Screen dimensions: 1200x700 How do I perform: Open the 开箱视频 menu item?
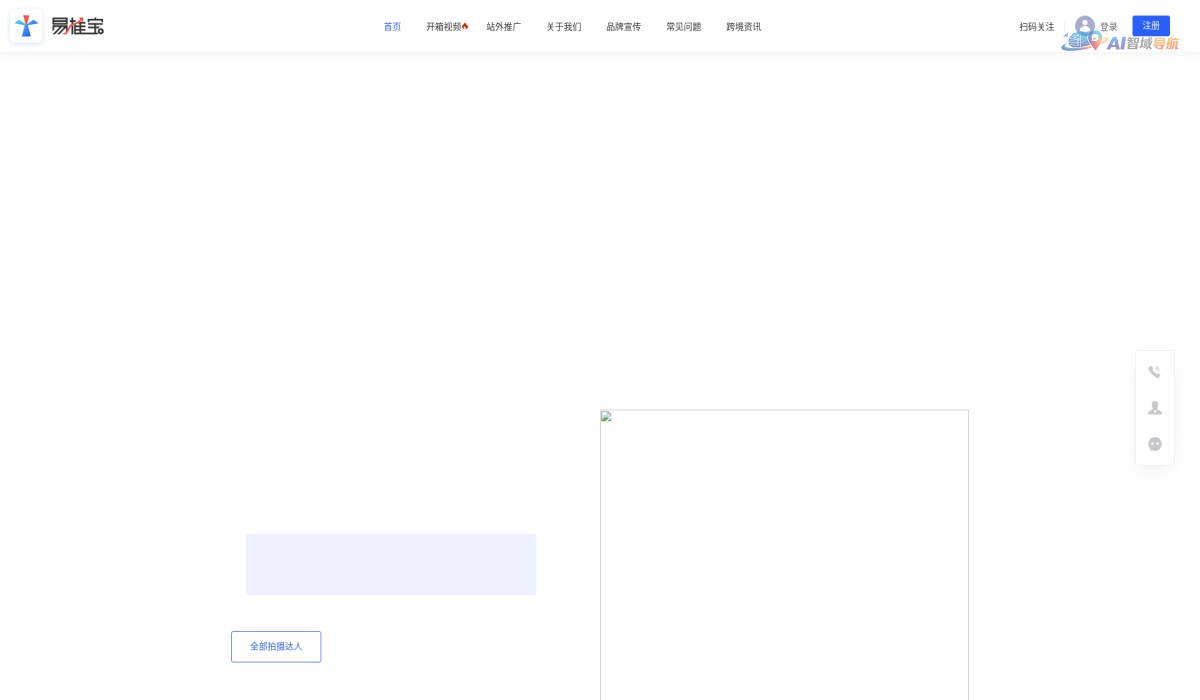(x=444, y=27)
